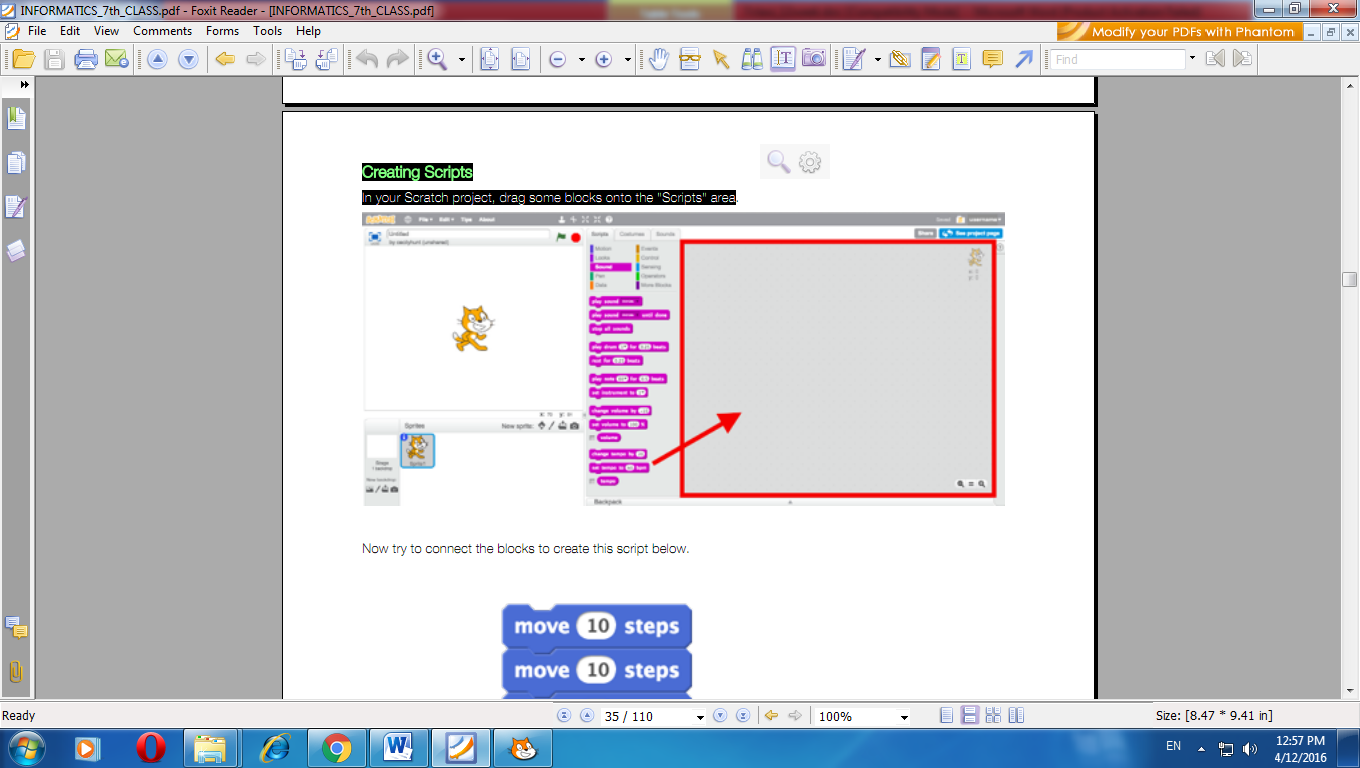Click the status bar previous view arrow

(x=771, y=716)
